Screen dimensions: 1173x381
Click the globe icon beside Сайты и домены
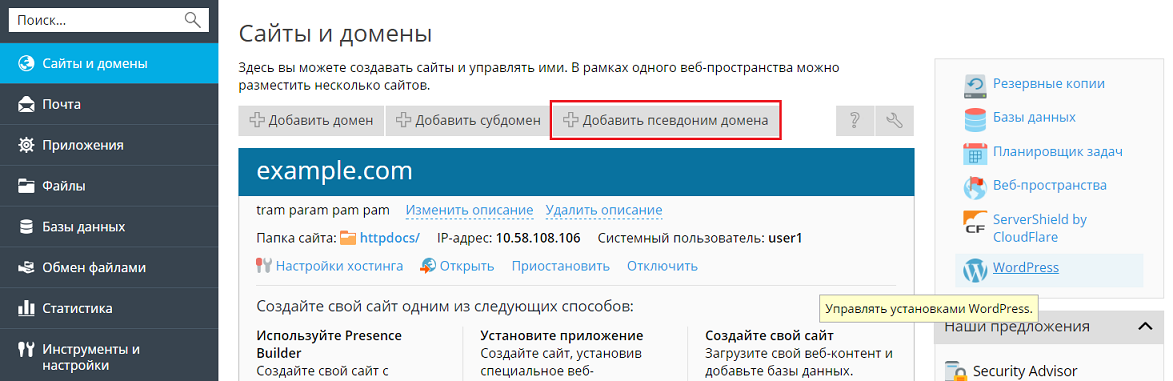(x=26, y=64)
